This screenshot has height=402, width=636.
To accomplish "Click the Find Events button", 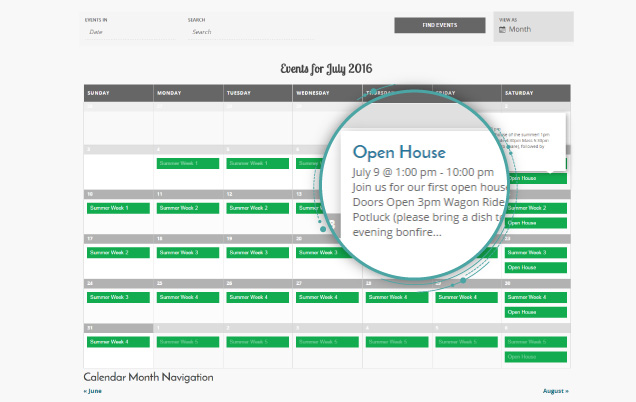I will point(440,25).
